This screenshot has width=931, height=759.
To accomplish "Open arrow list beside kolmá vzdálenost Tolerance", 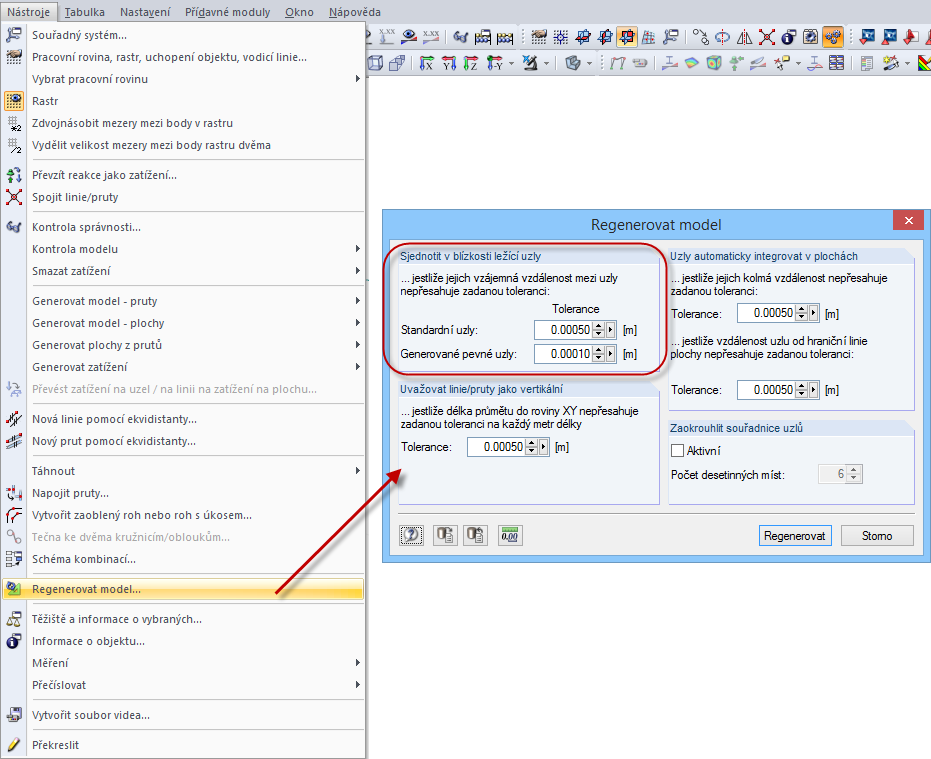I will click(813, 313).
